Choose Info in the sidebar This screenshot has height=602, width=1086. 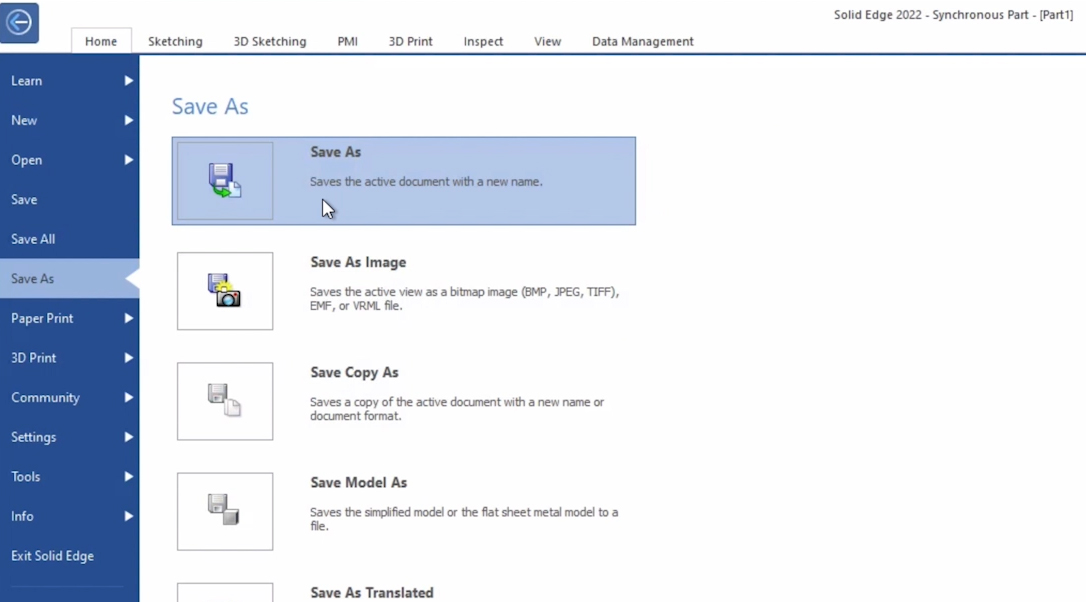[69, 516]
